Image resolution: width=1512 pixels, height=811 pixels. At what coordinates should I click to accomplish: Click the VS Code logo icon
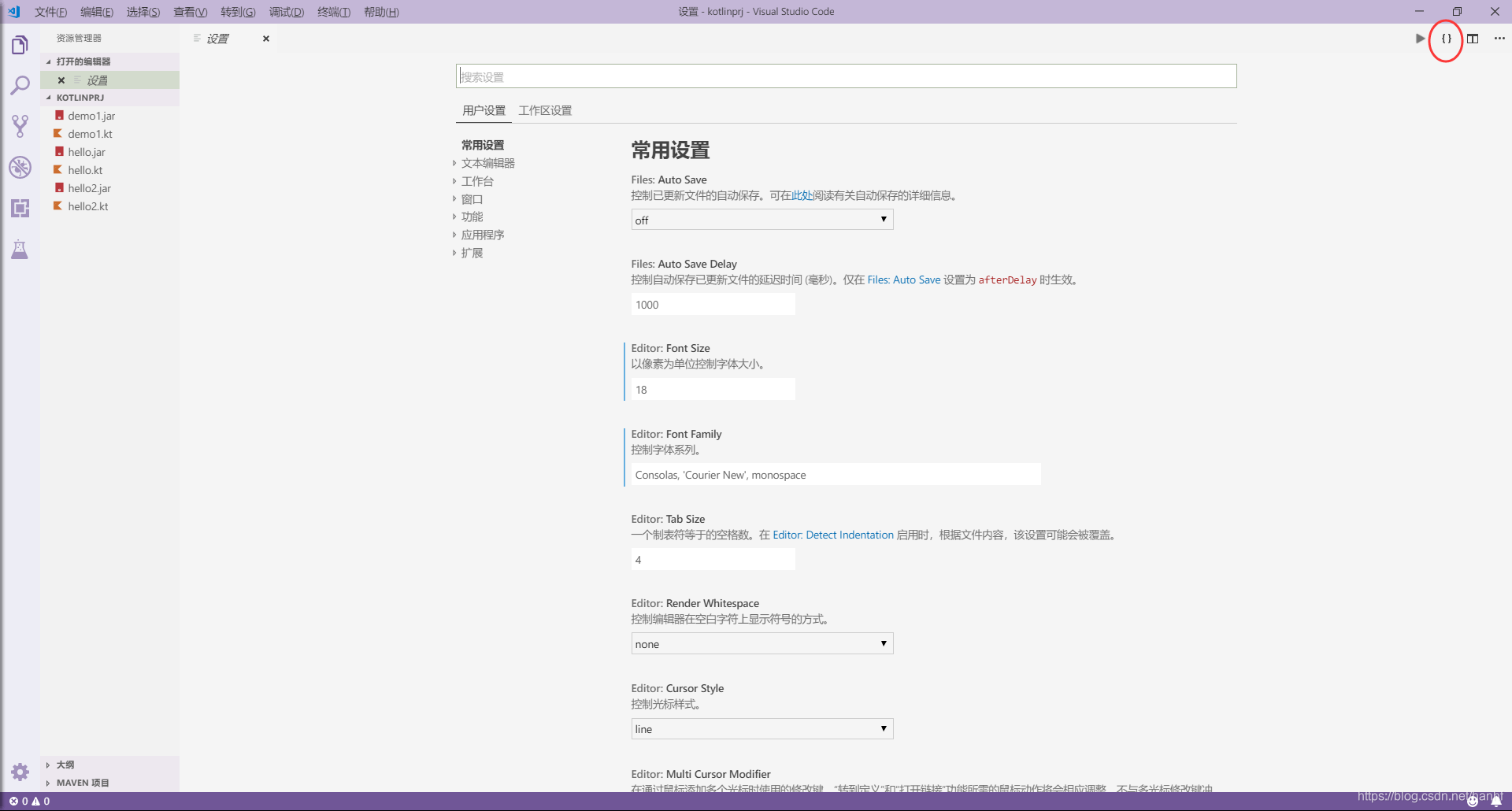[14, 12]
